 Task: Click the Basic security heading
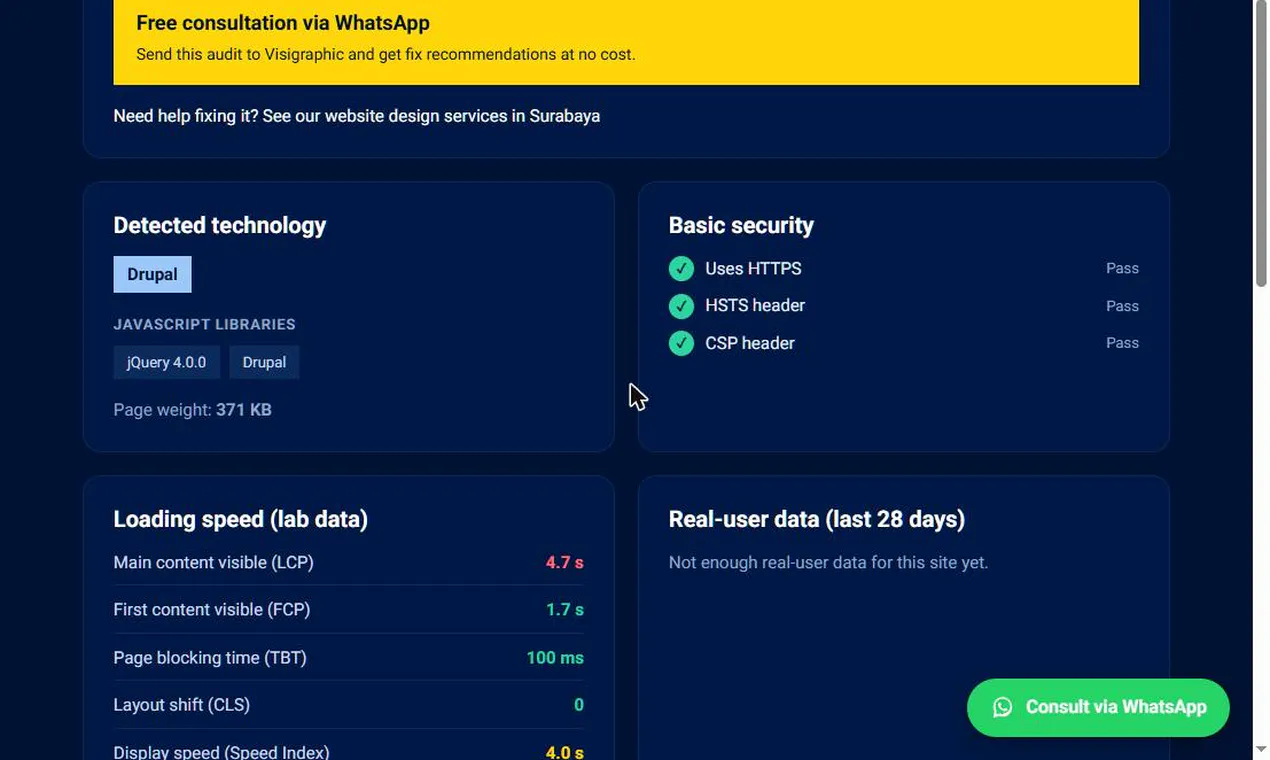click(741, 225)
